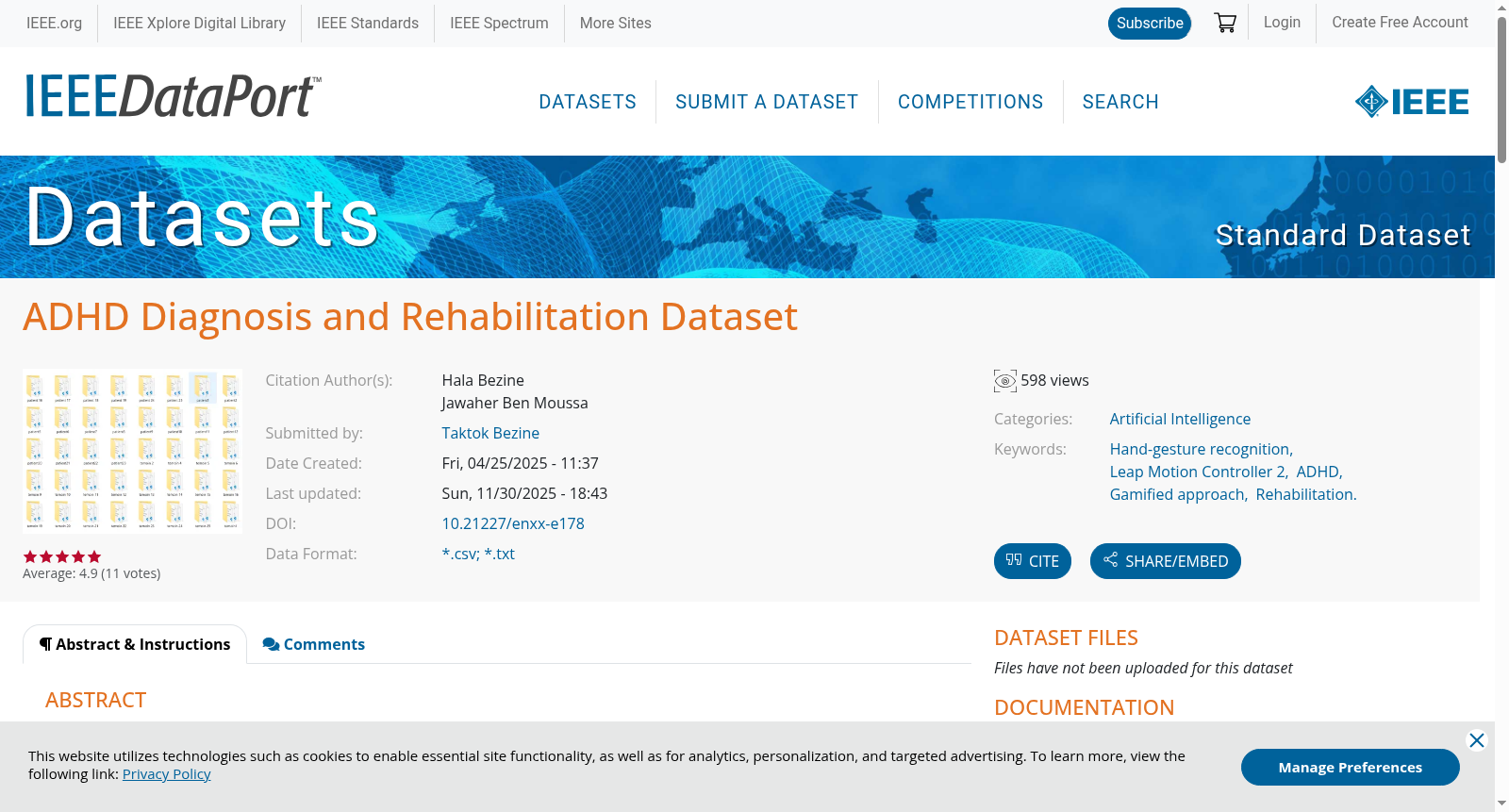
Task: Open Artificial Intelligence category
Action: pyautogui.click(x=1180, y=419)
